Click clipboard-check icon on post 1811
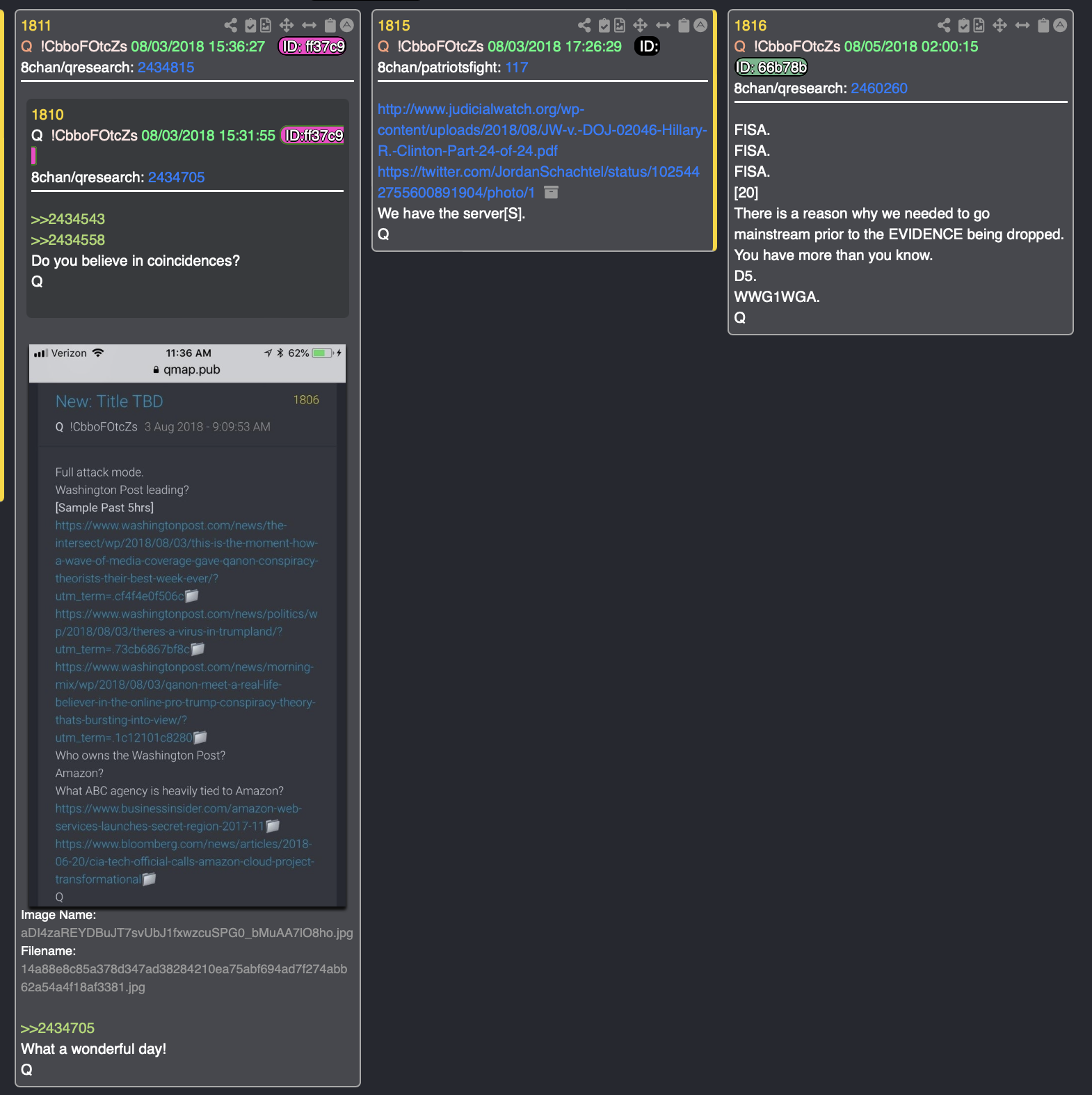 pyautogui.click(x=250, y=26)
